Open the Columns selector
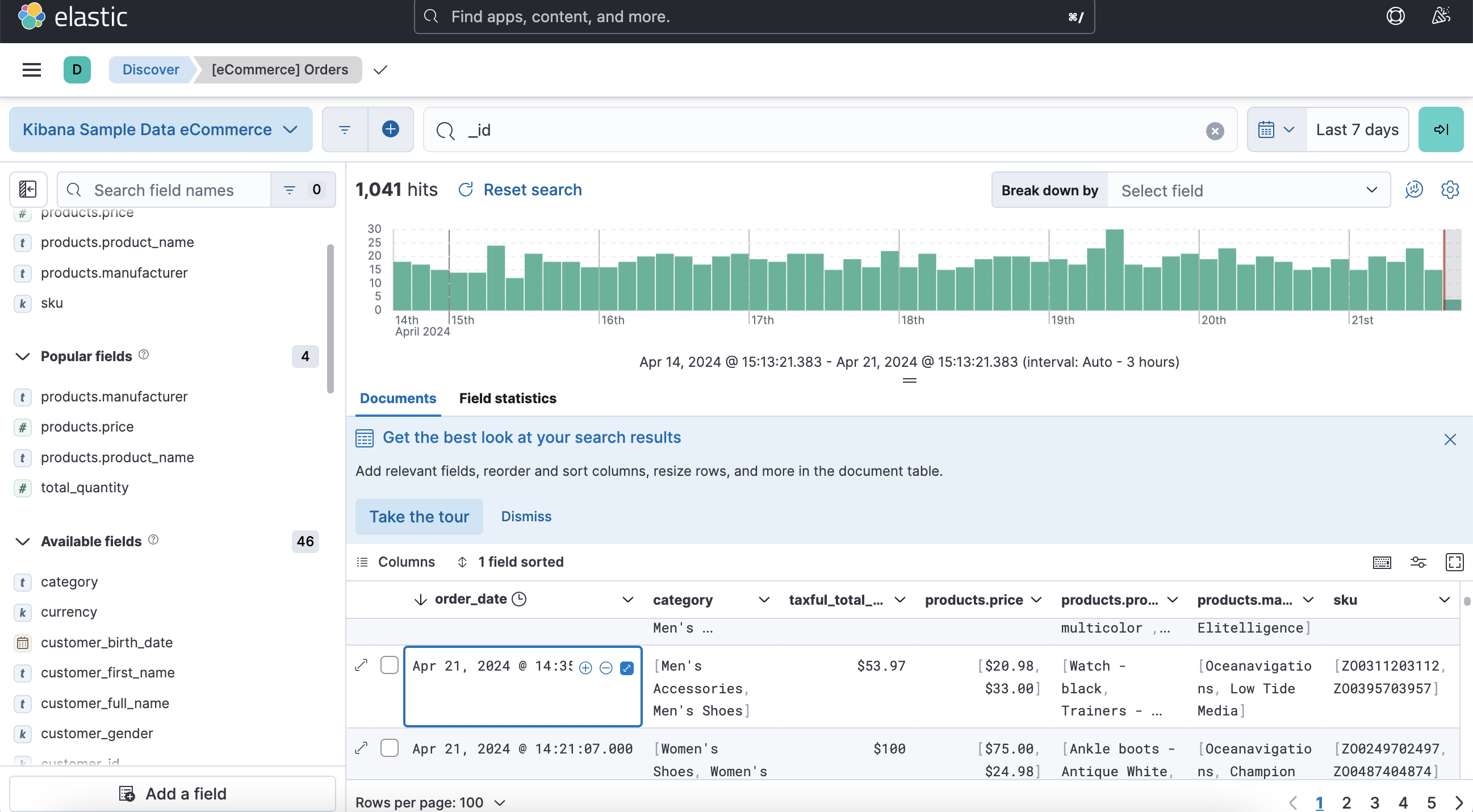 pos(396,562)
